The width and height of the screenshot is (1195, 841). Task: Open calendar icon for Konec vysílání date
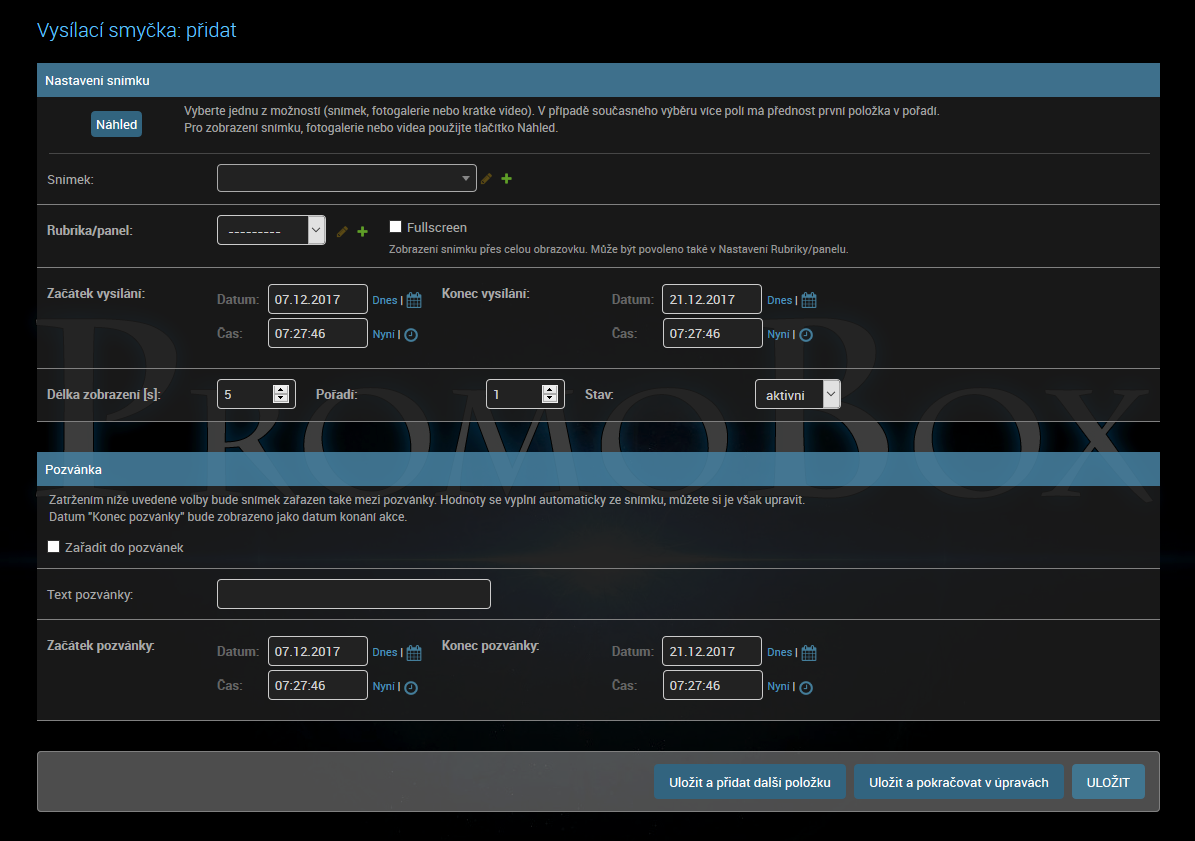tap(809, 300)
